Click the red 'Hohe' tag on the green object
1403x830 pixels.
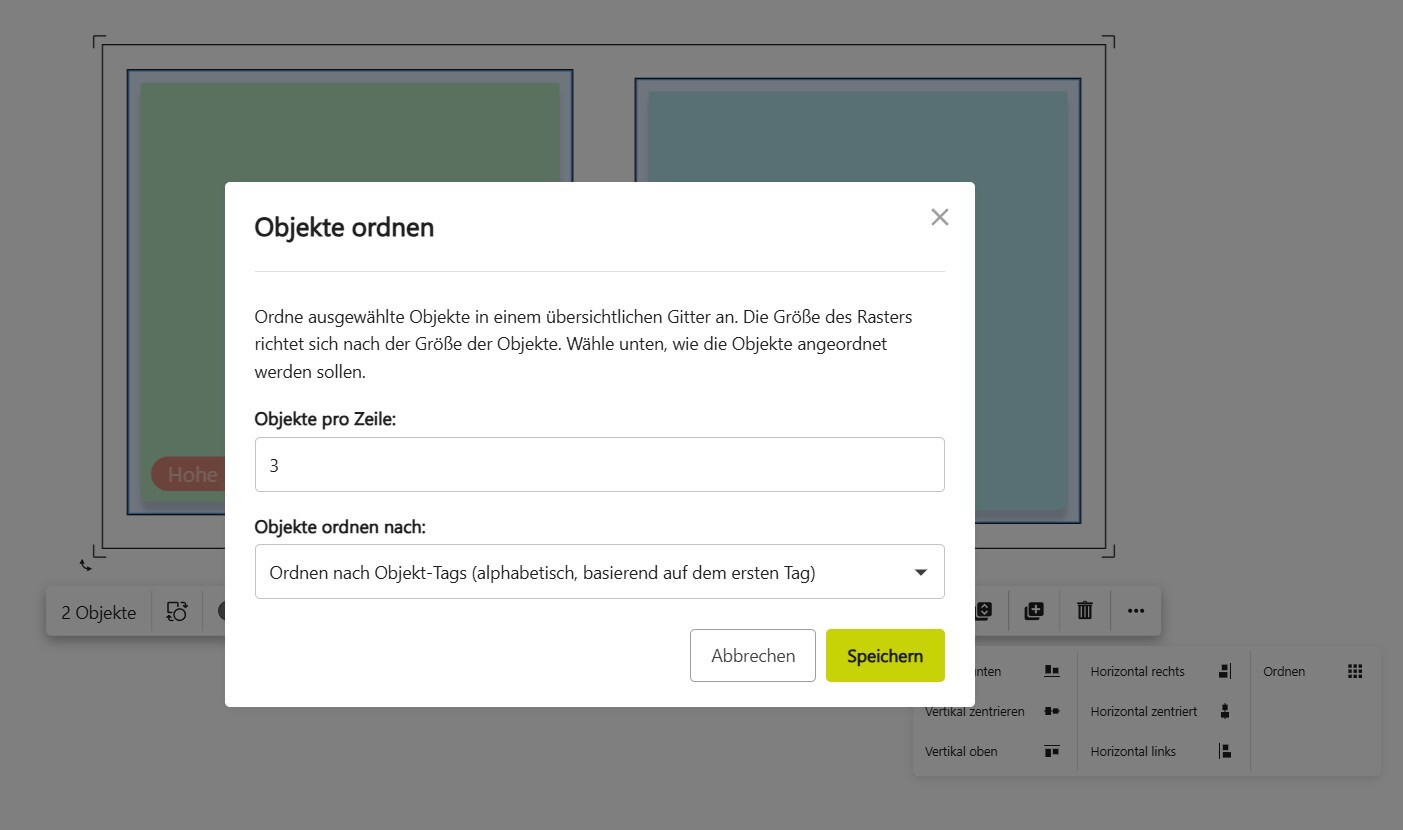pyautogui.click(x=192, y=474)
